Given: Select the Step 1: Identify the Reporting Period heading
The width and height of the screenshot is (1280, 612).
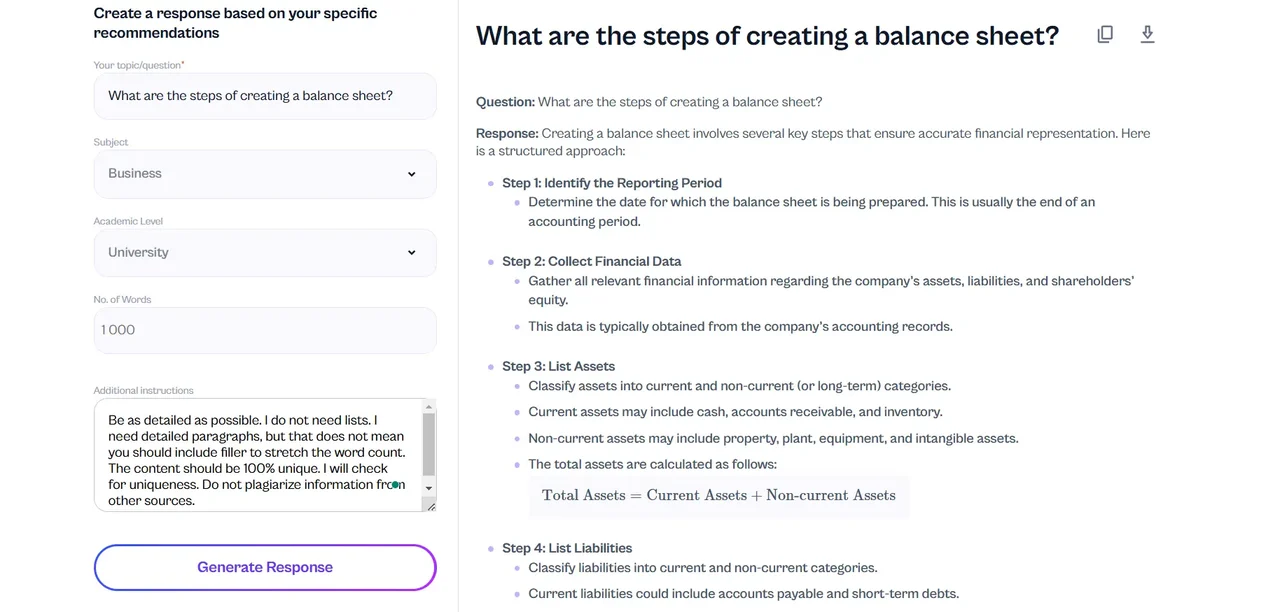Looking at the screenshot, I should tap(612, 183).
